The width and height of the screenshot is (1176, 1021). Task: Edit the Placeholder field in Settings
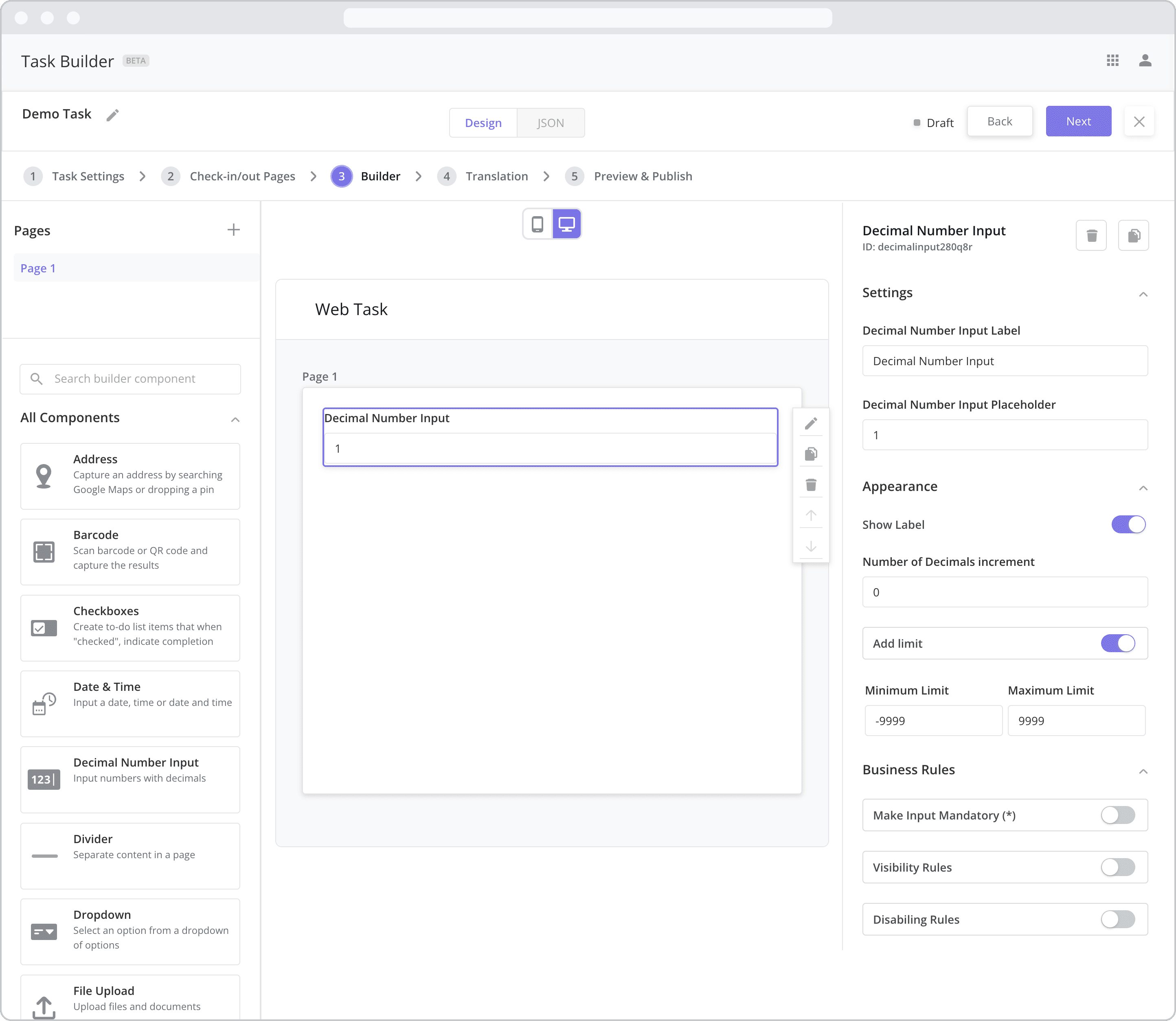click(x=1005, y=435)
